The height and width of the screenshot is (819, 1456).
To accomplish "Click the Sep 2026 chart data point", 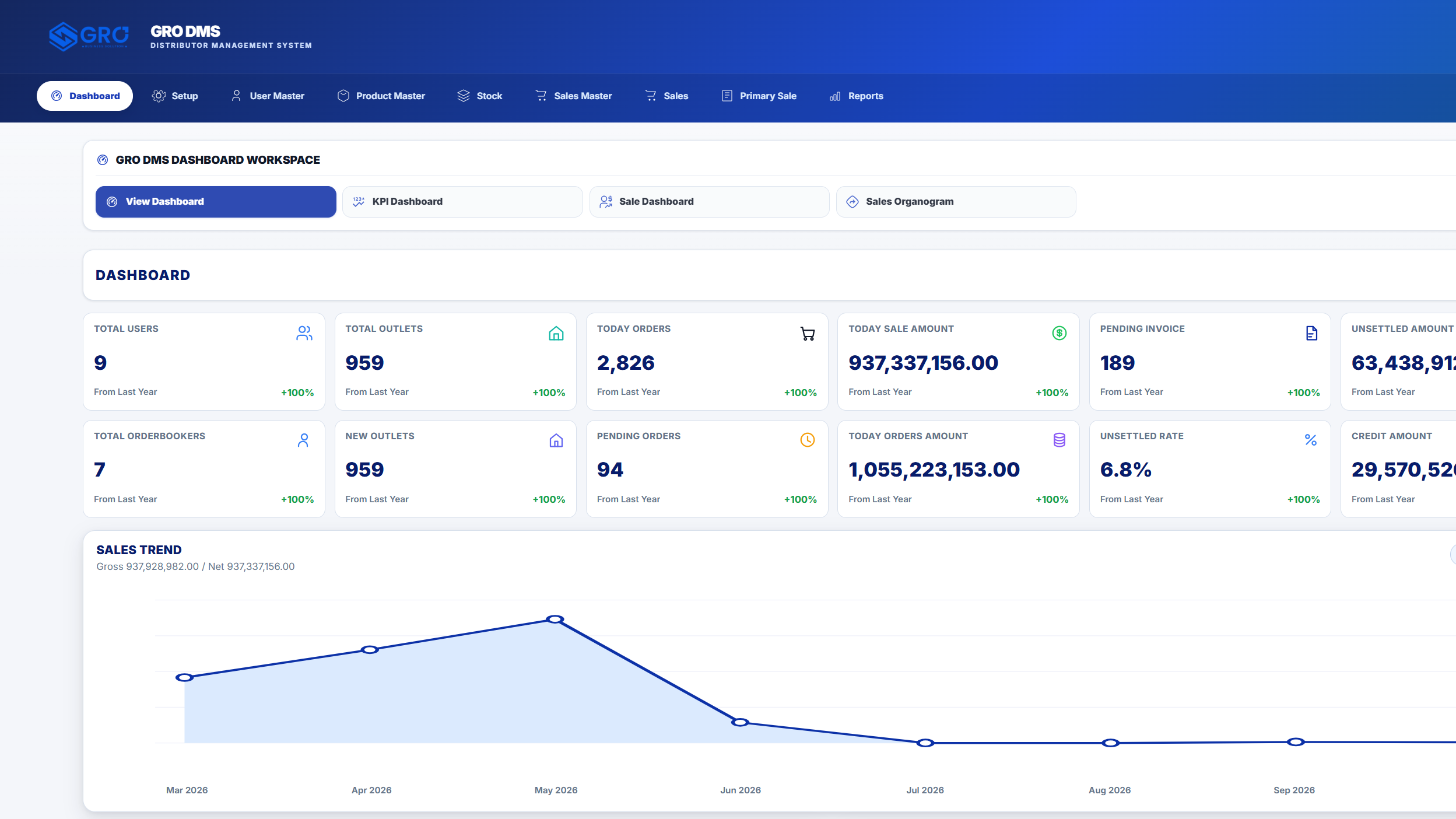I will 1296,742.
